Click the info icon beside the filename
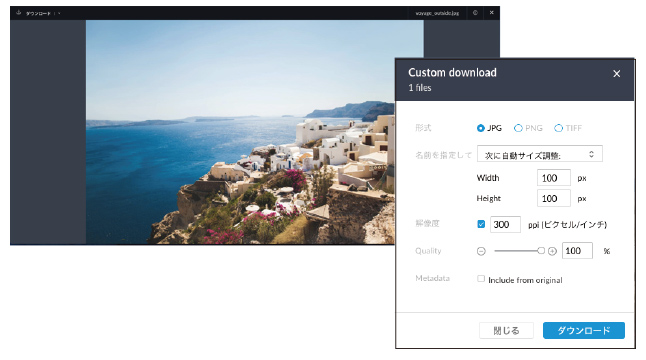646x360 pixels. tap(475, 13)
